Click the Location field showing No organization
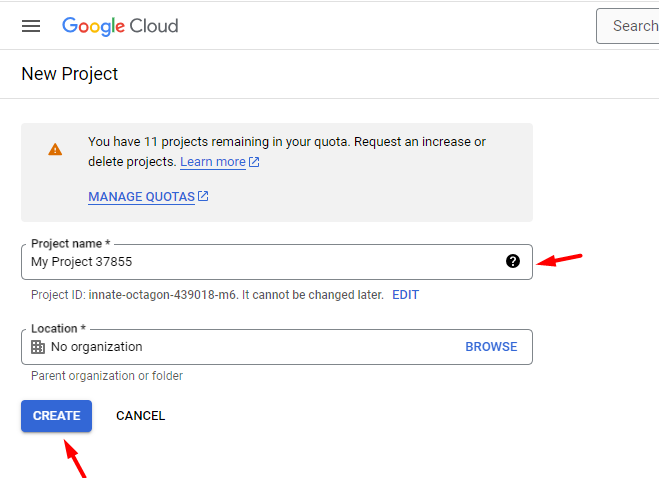 point(277,347)
